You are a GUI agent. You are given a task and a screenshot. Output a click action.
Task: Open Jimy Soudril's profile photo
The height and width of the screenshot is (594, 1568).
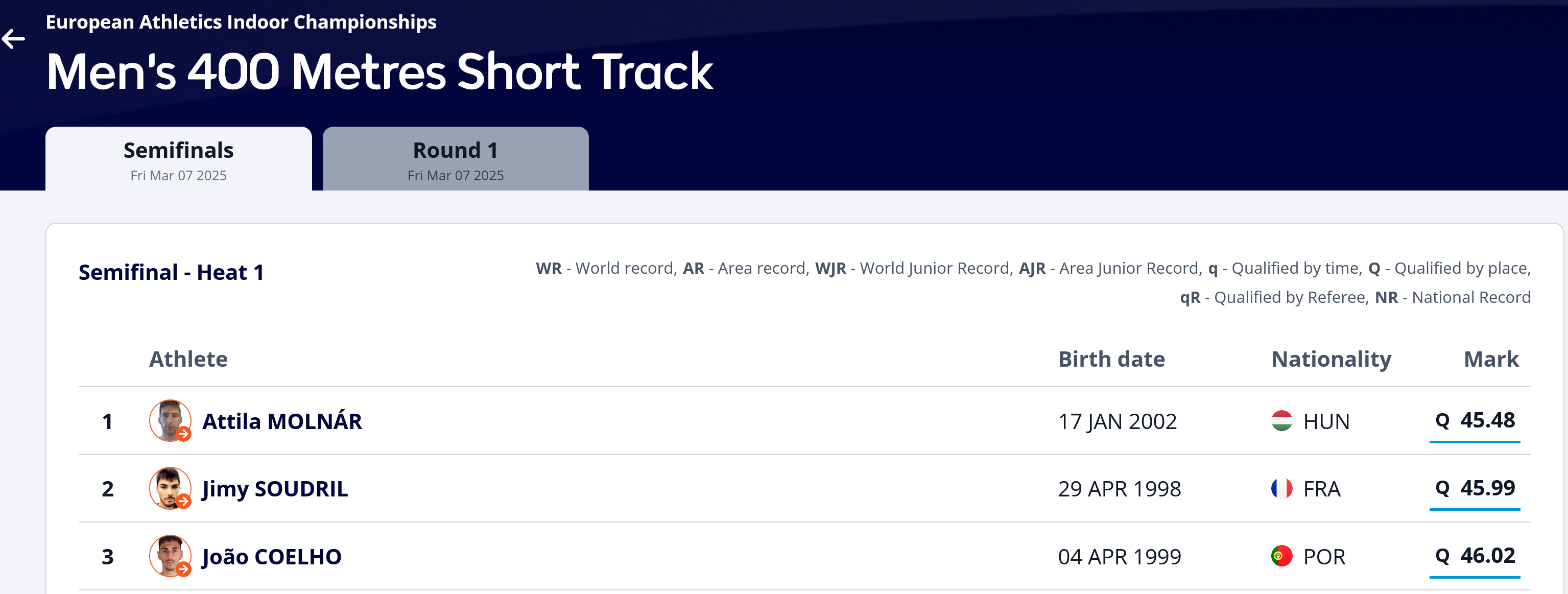point(170,488)
